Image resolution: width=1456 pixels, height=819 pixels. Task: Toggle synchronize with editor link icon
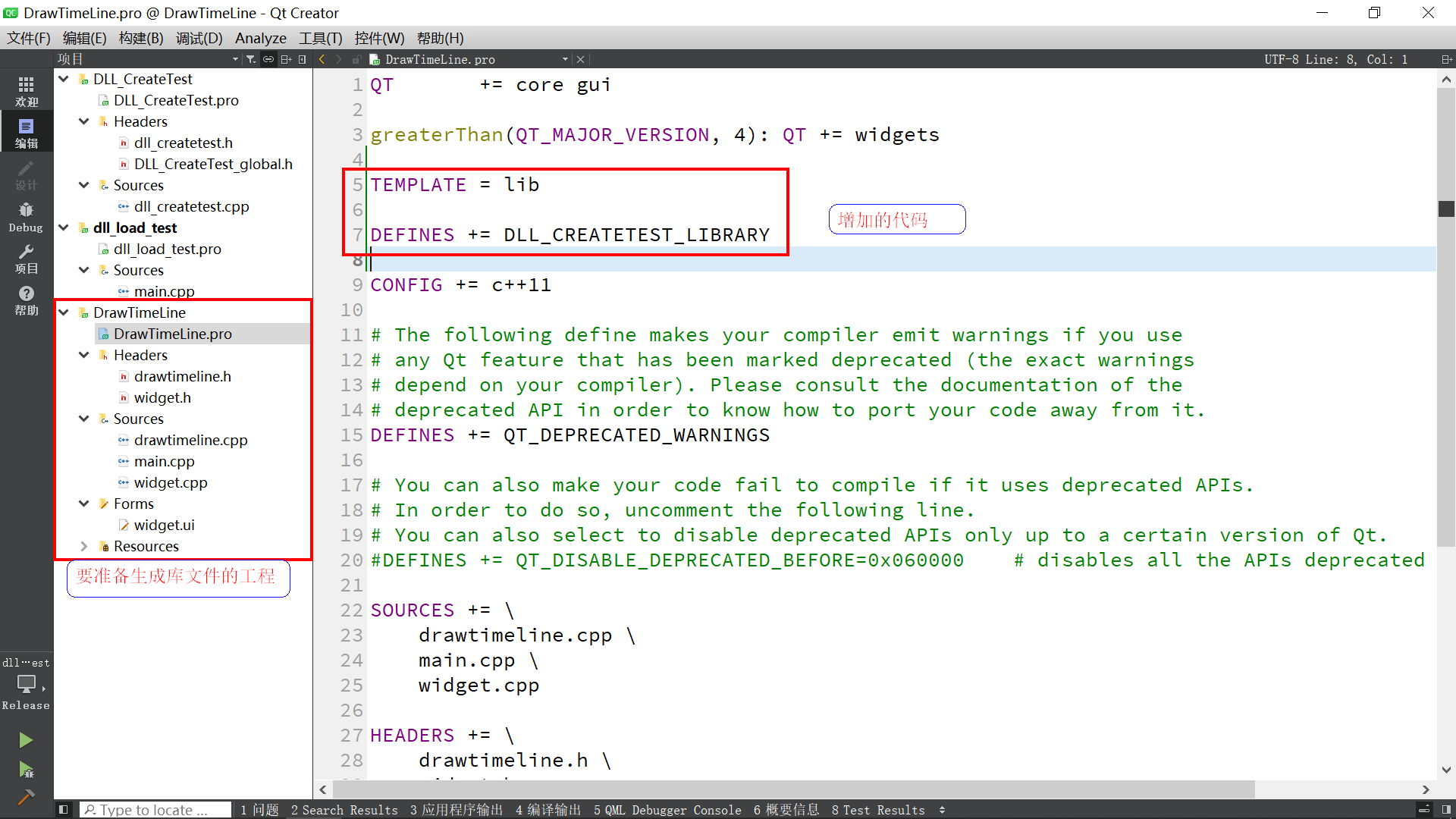[268, 59]
